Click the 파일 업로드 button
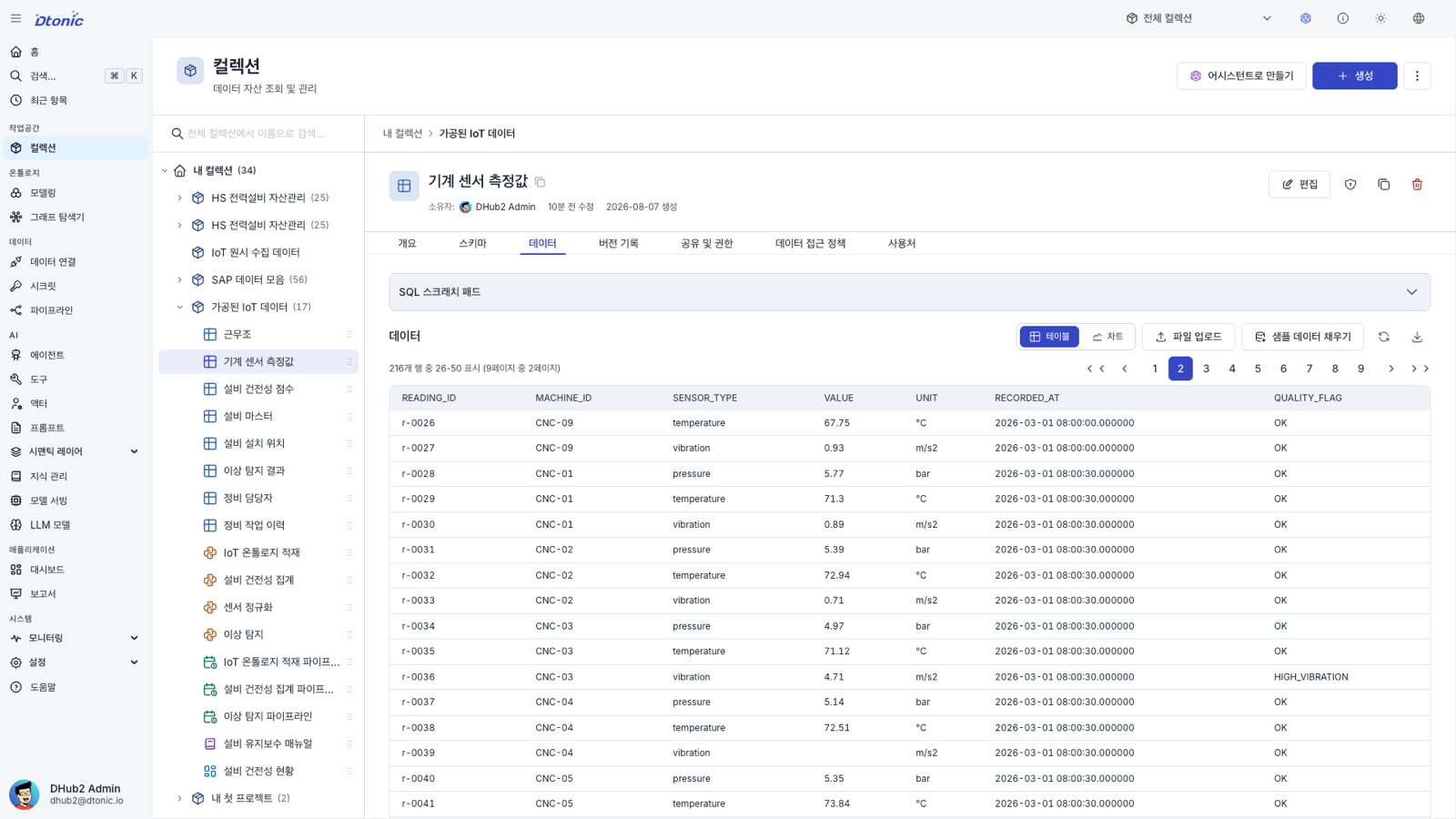 tap(1188, 337)
